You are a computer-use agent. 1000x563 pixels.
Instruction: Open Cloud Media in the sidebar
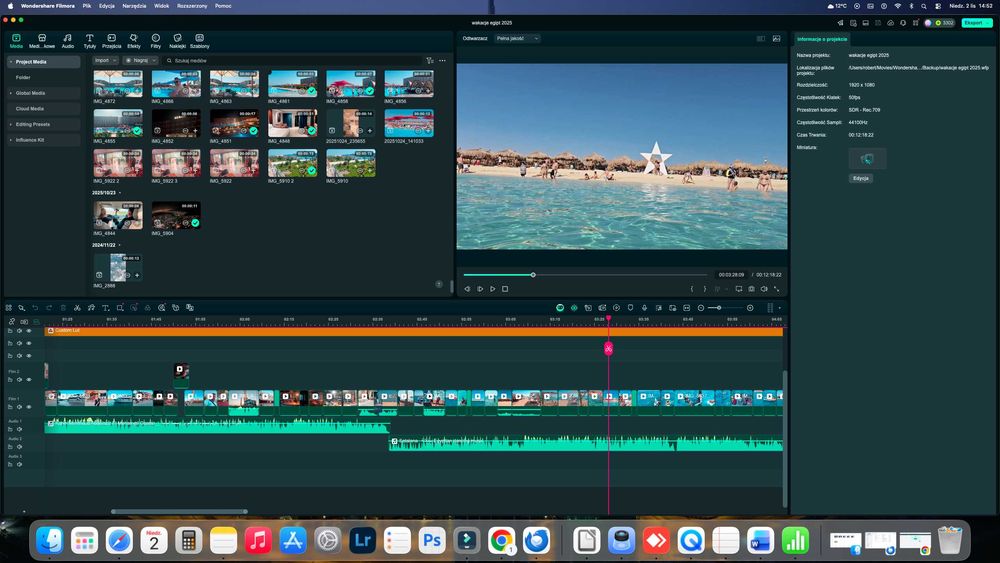[44, 108]
